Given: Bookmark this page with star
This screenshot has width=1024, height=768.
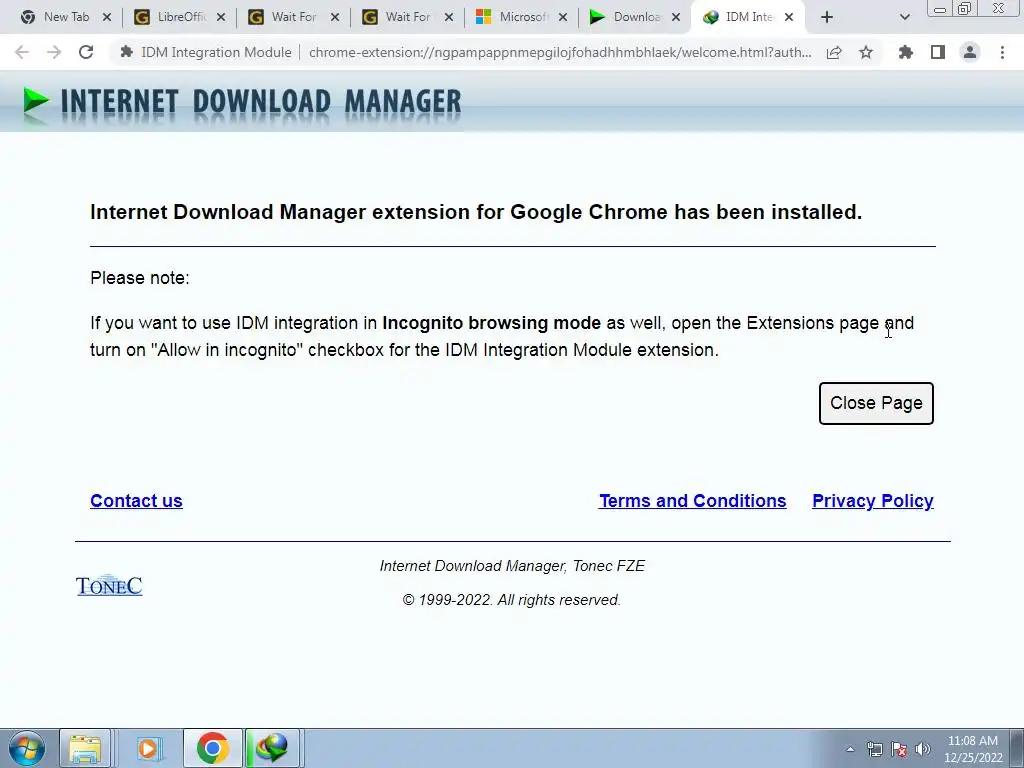Looking at the screenshot, I should (x=866, y=52).
